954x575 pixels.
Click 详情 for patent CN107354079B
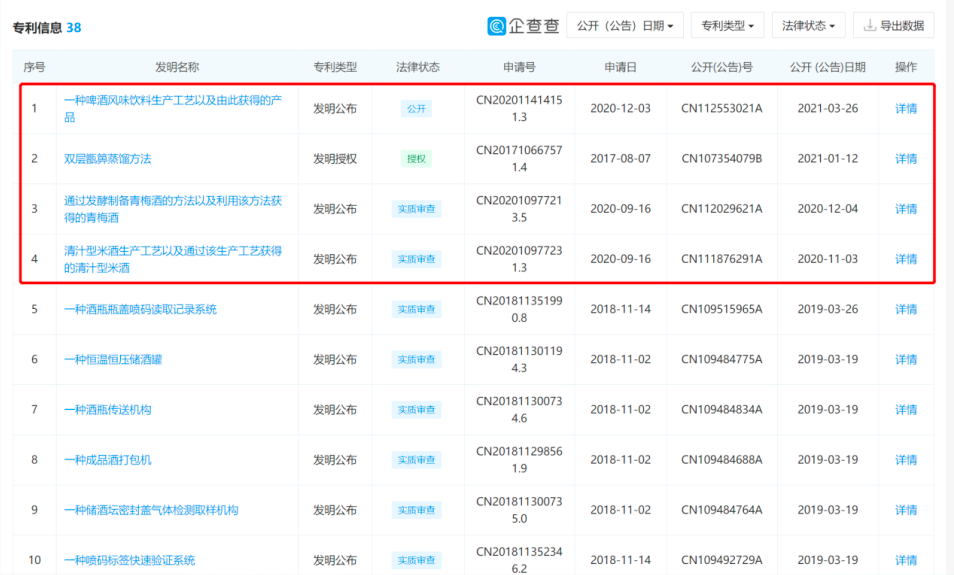(x=906, y=159)
